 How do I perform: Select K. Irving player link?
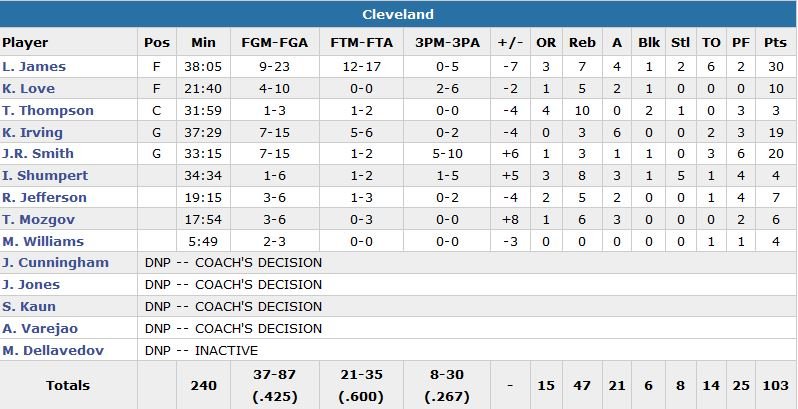click(x=33, y=133)
